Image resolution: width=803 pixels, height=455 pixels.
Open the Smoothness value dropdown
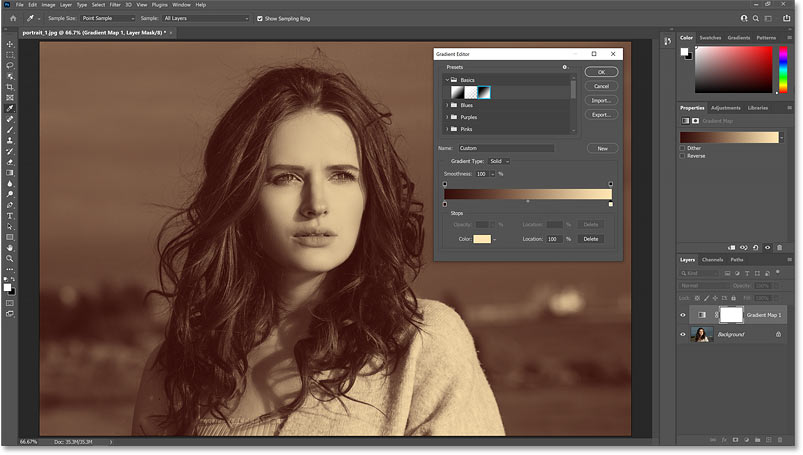pos(493,174)
